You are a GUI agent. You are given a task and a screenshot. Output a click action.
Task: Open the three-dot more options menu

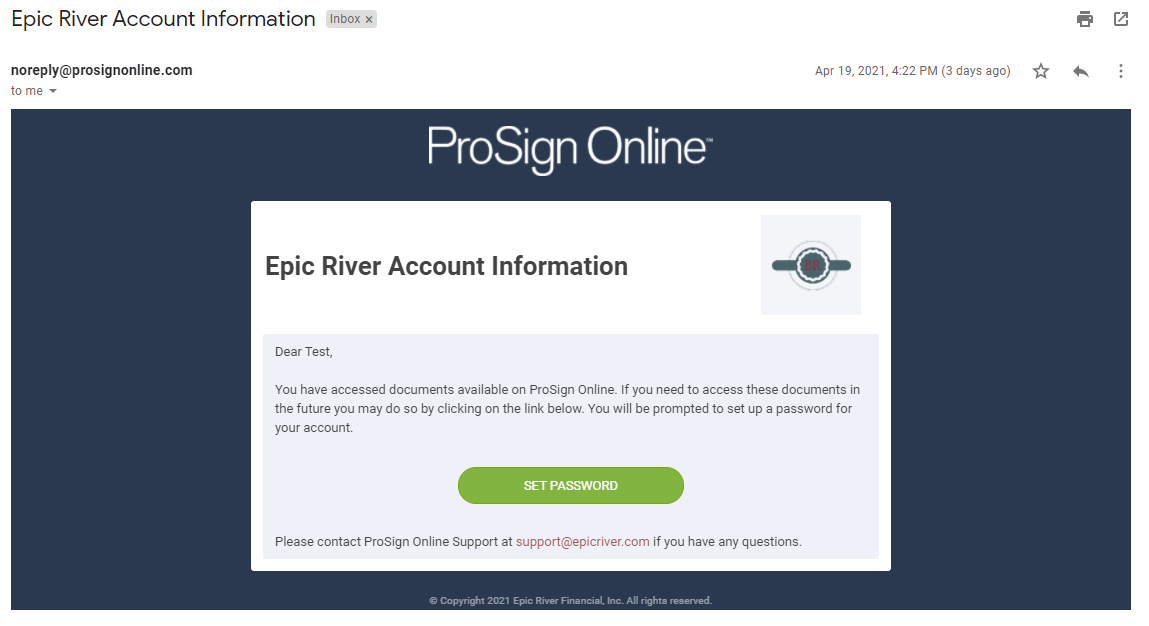tap(1120, 71)
